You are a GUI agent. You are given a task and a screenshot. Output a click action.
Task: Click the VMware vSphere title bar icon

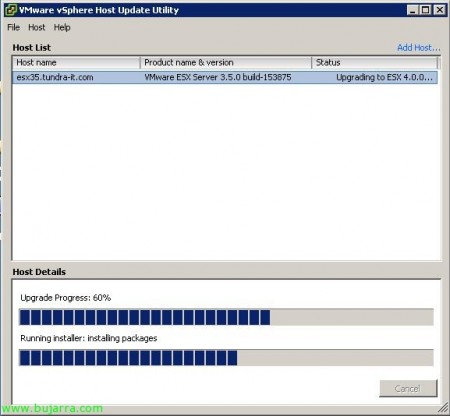click(x=11, y=10)
